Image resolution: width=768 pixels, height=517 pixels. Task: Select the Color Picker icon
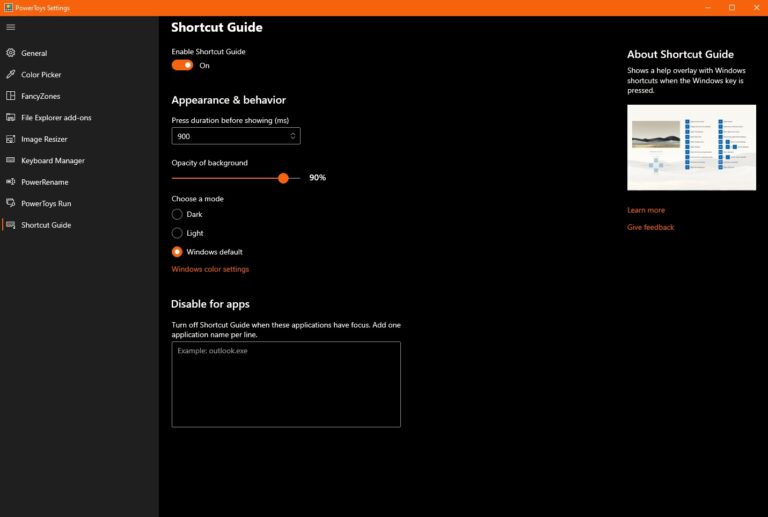(x=11, y=75)
